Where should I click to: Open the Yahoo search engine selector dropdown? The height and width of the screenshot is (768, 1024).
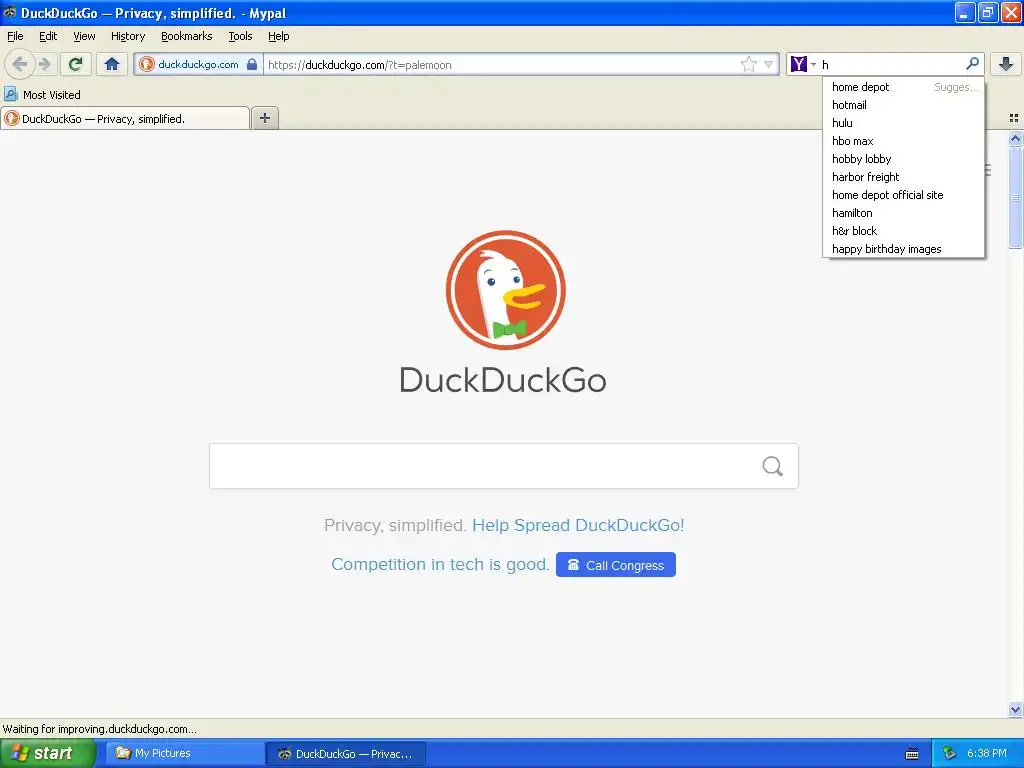pyautogui.click(x=804, y=64)
